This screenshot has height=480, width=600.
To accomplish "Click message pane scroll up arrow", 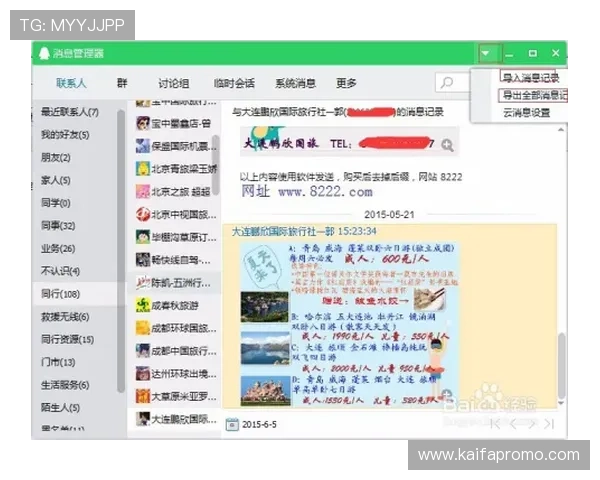I will pyautogui.click(x=561, y=130).
